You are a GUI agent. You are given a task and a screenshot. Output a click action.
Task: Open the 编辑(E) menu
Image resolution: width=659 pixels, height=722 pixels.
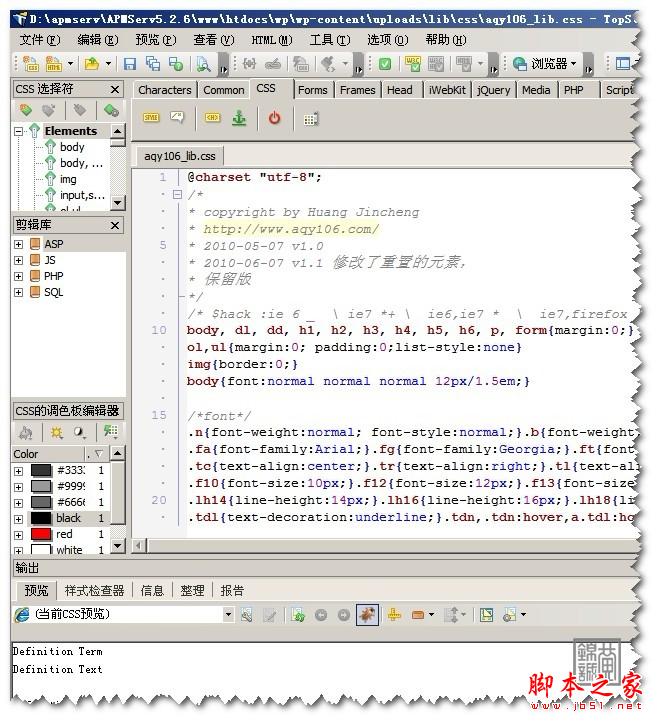pyautogui.click(x=98, y=40)
